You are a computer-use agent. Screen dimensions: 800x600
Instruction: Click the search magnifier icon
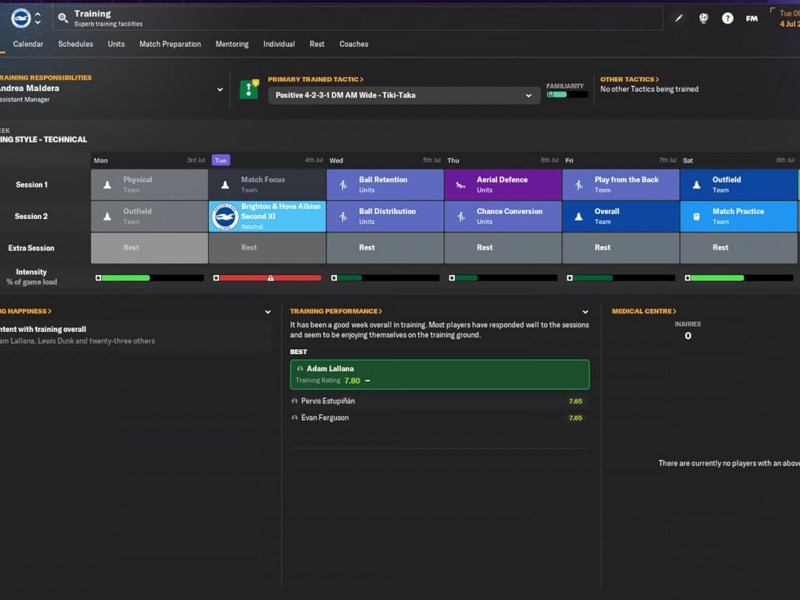click(62, 18)
